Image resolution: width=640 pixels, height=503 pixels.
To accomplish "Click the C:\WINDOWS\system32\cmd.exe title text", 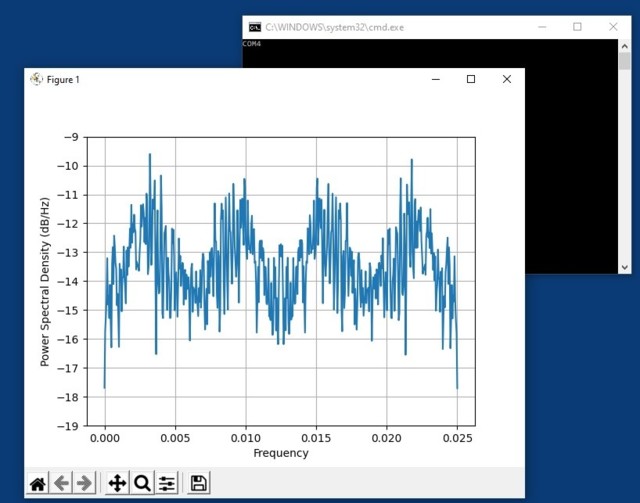I will pyautogui.click(x=335, y=27).
